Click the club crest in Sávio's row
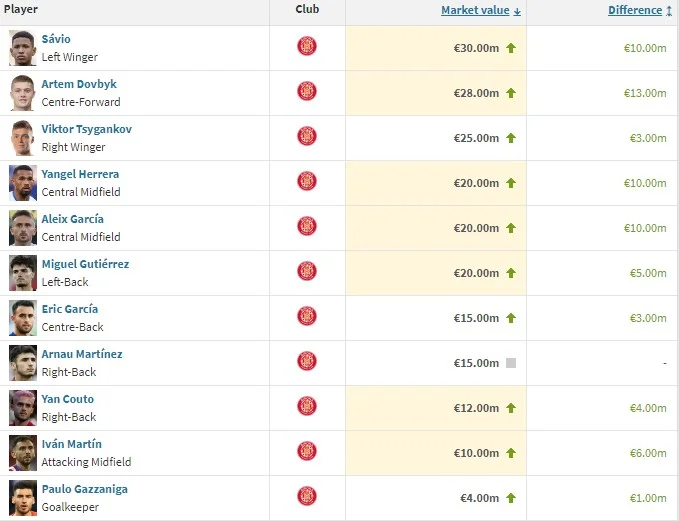Image resolution: width=679 pixels, height=521 pixels. click(x=307, y=47)
